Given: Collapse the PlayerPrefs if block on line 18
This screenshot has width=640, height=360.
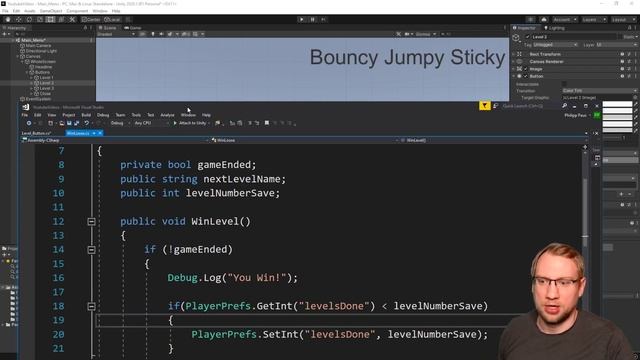Looking at the screenshot, I should point(91,307).
